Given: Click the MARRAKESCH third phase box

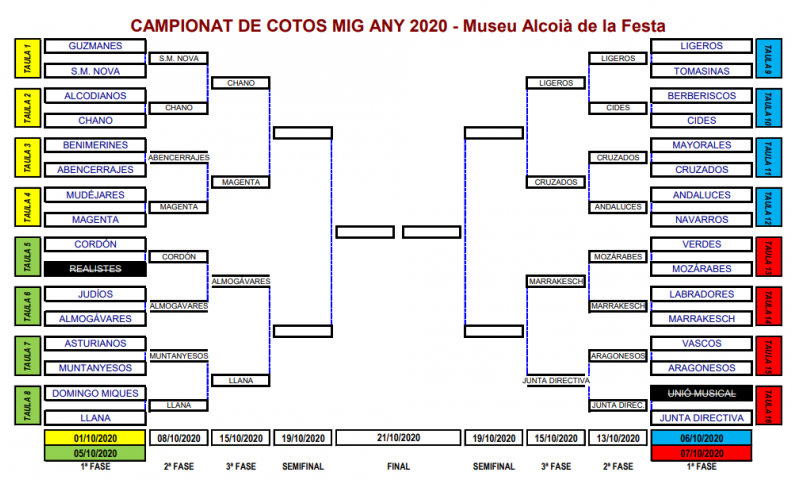Looking at the screenshot, I should [556, 281].
